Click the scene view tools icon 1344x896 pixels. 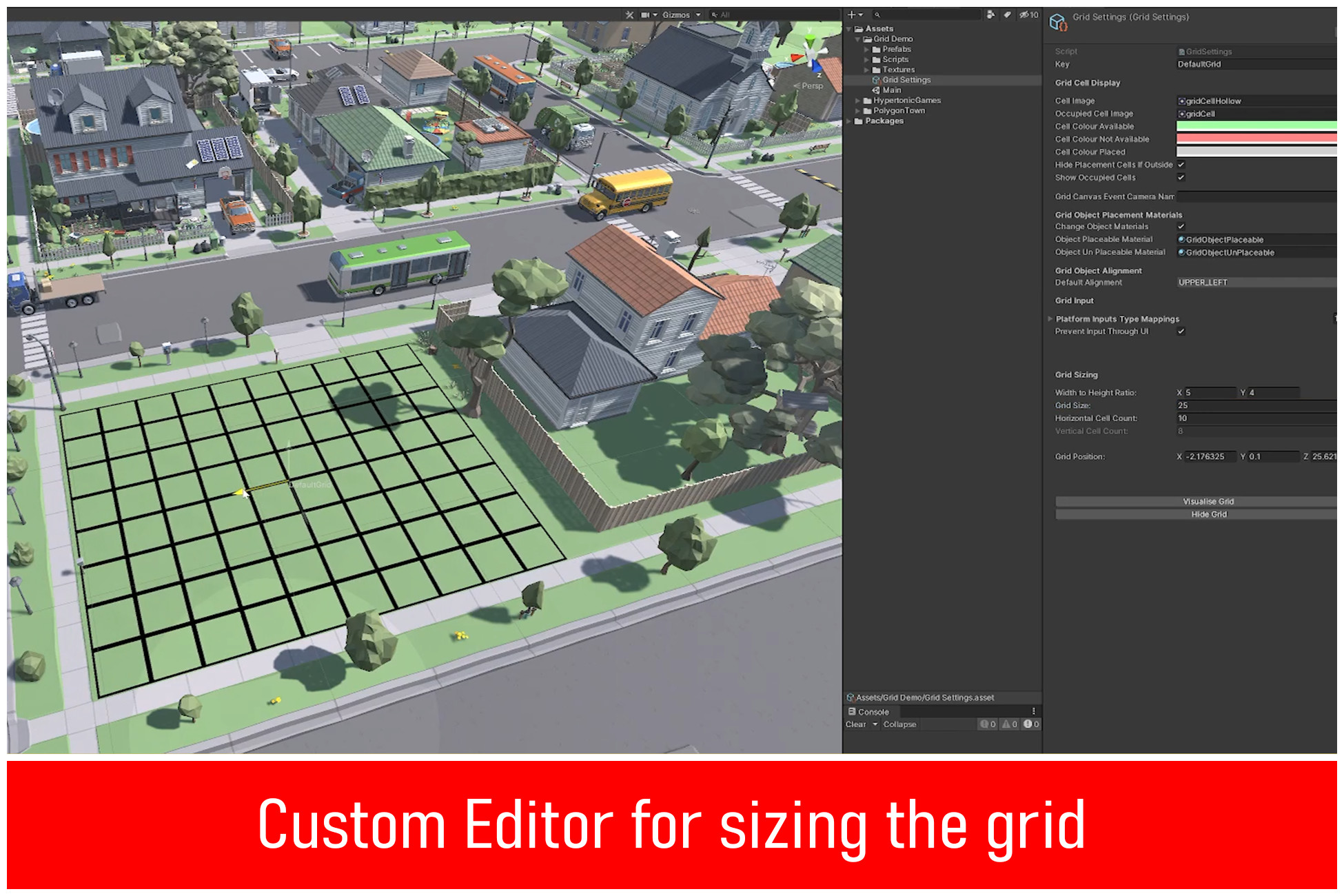630,14
